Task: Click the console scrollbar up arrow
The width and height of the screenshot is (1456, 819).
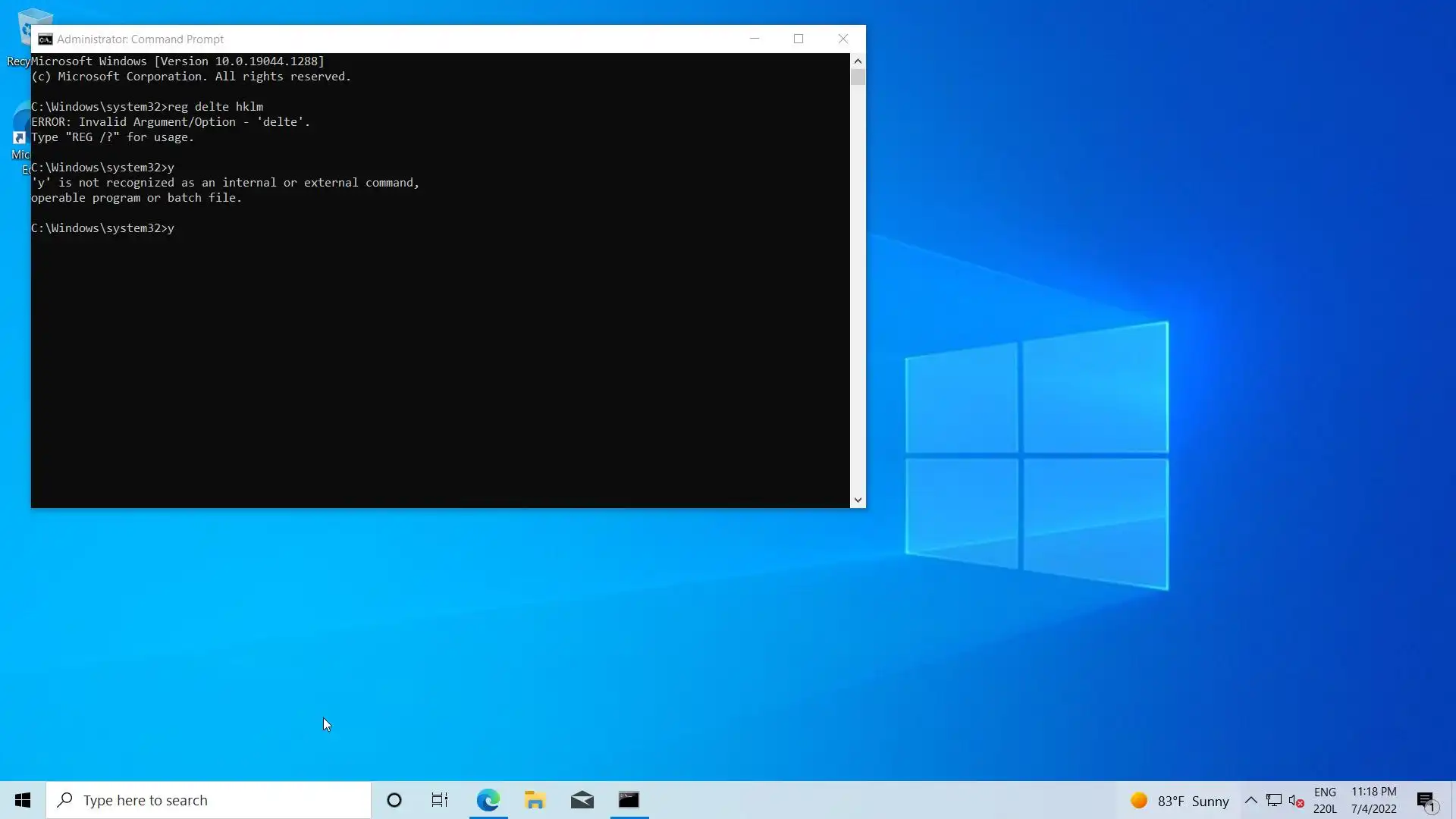Action: pyautogui.click(x=858, y=61)
